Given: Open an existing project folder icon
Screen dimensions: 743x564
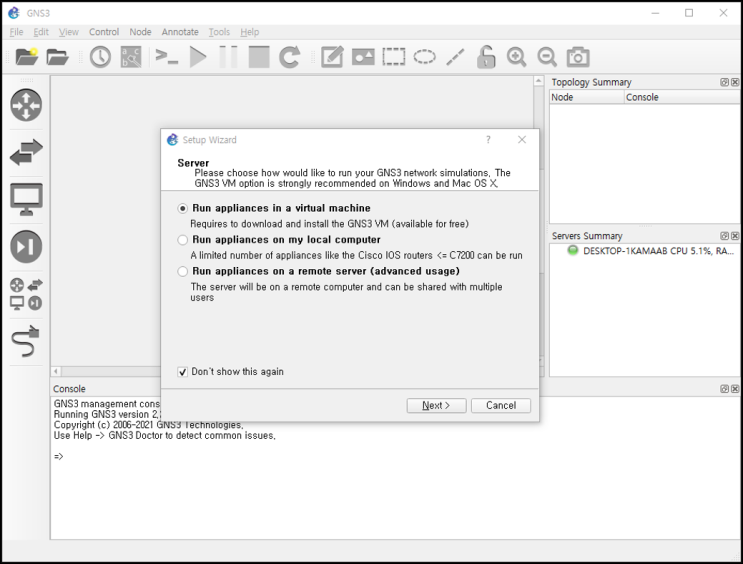Looking at the screenshot, I should point(57,57).
